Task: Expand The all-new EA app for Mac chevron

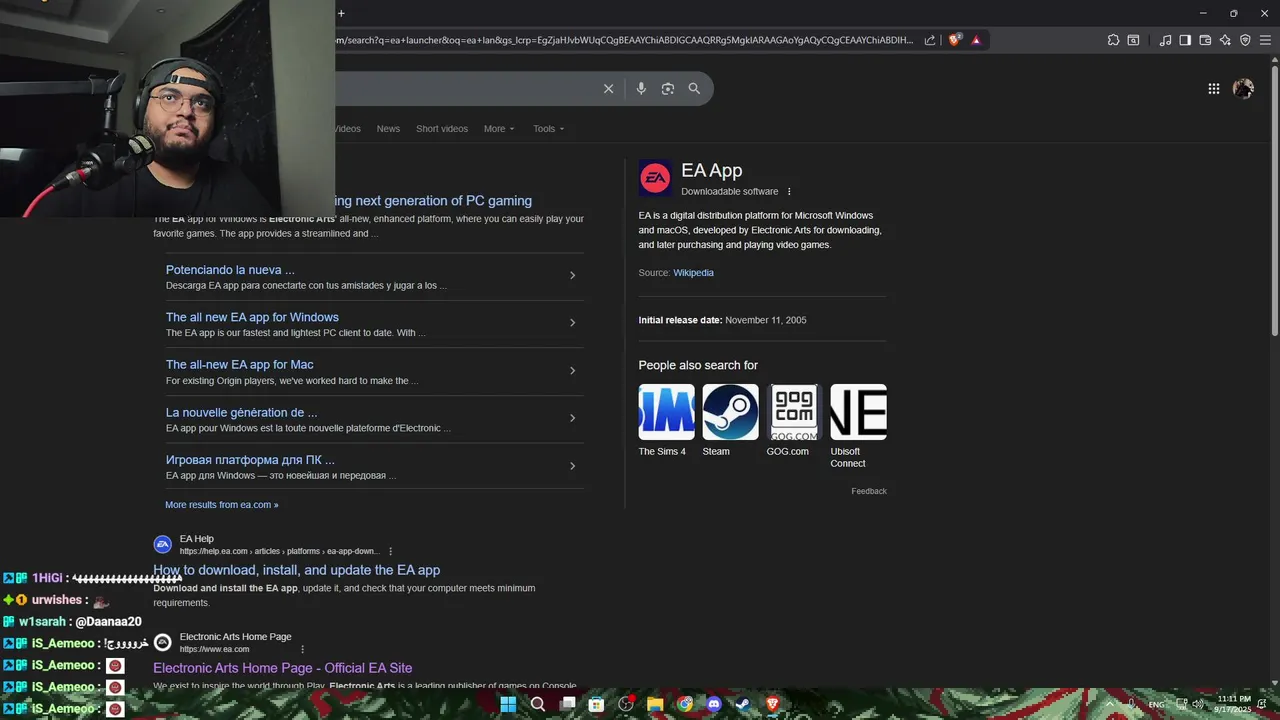Action: point(572,370)
